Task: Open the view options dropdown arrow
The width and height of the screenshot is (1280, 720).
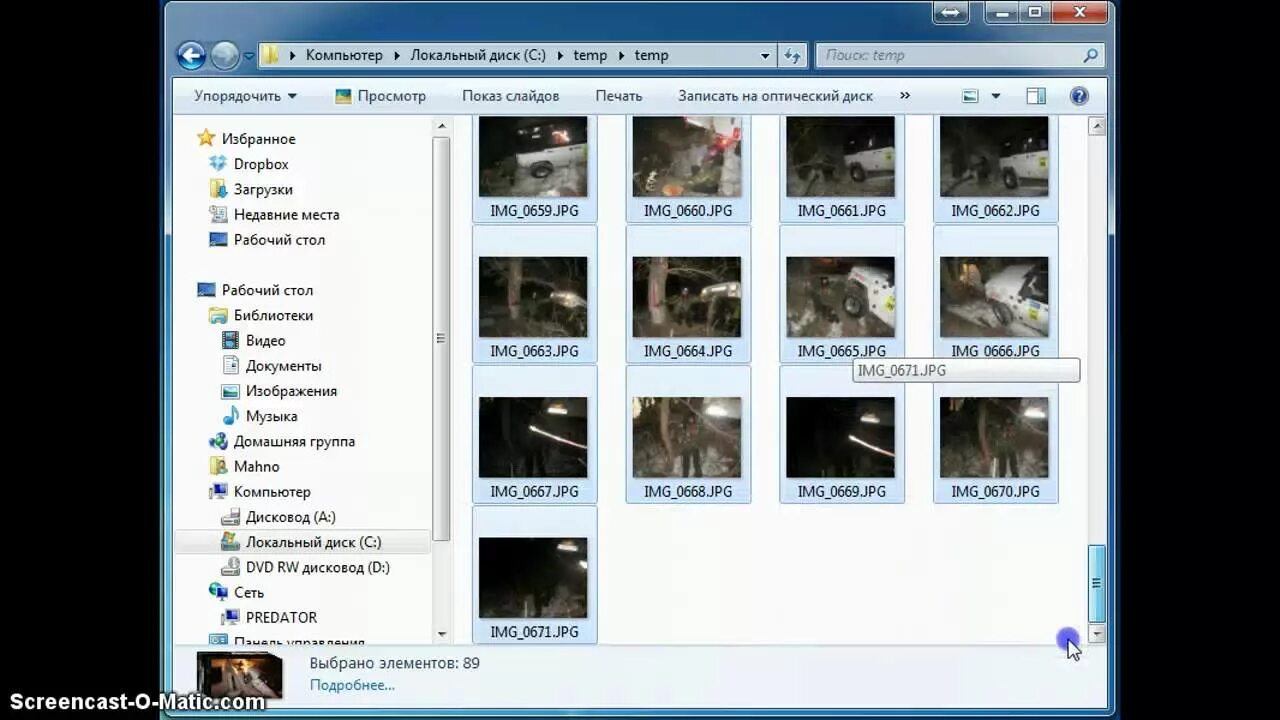Action: point(995,96)
